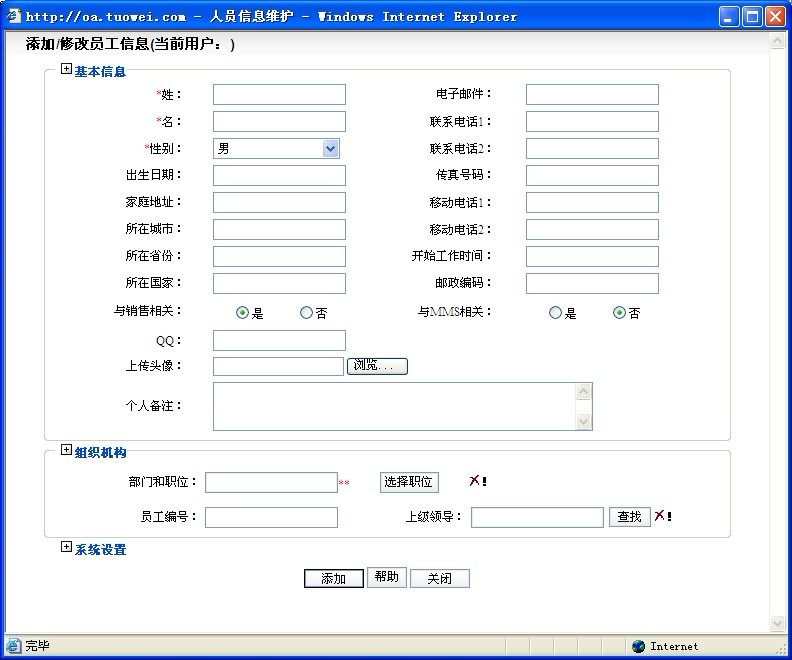792x660 pixels.
Task: Select 否 for 与MMS相关
Action: (x=619, y=312)
